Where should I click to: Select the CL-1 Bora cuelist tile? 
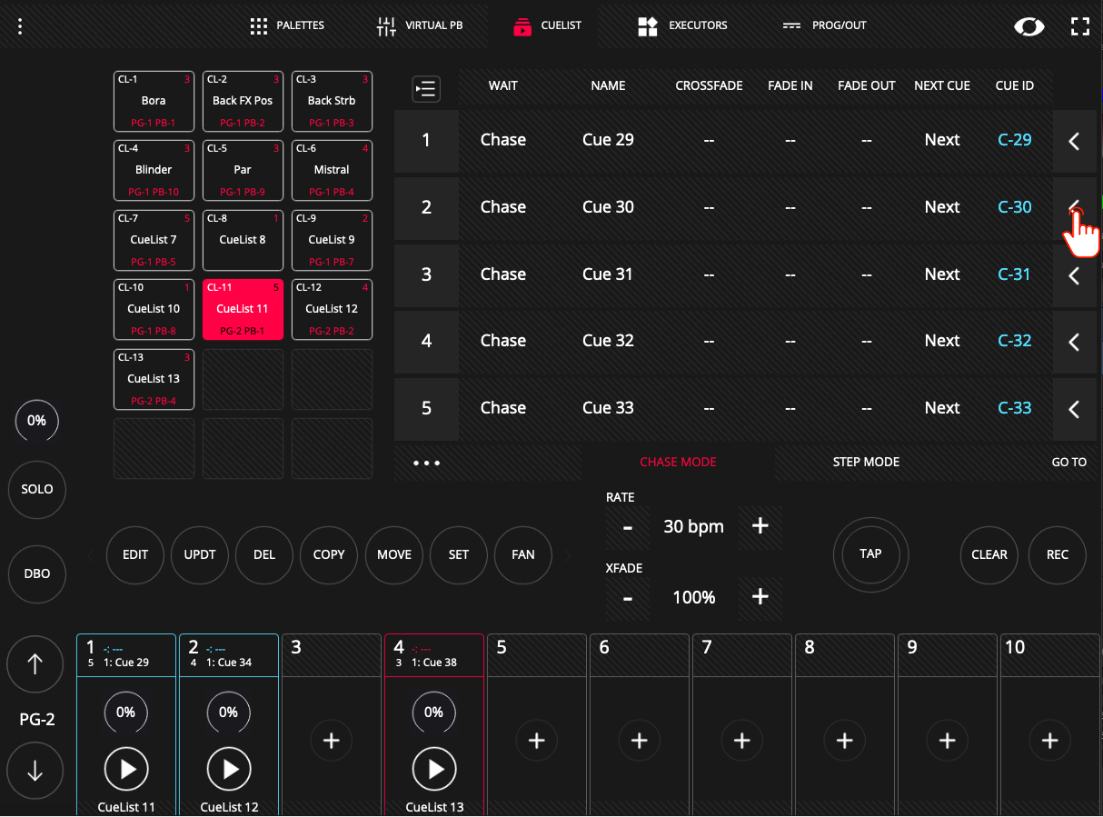(153, 101)
